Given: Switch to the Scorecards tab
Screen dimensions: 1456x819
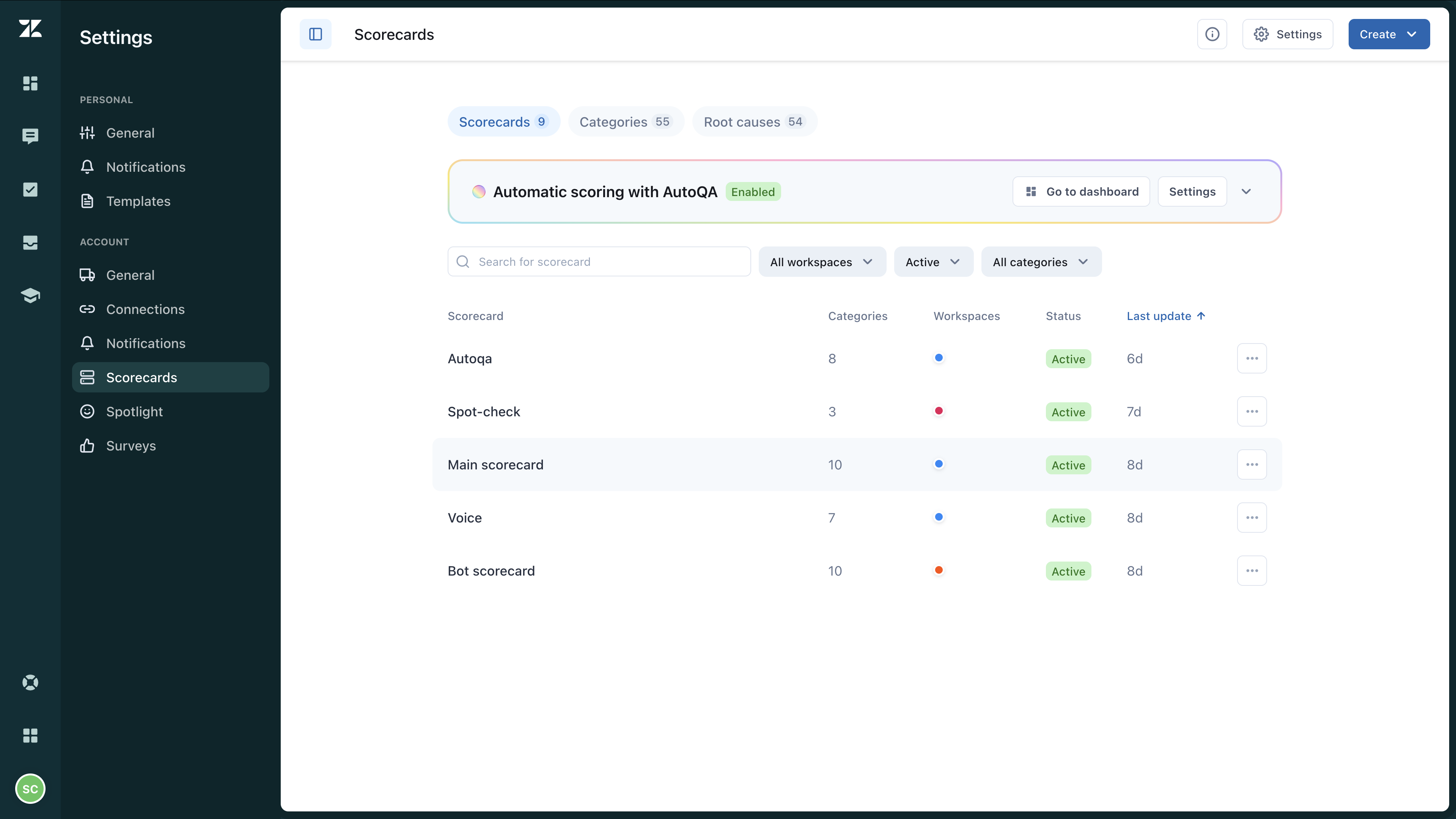Looking at the screenshot, I should point(504,121).
